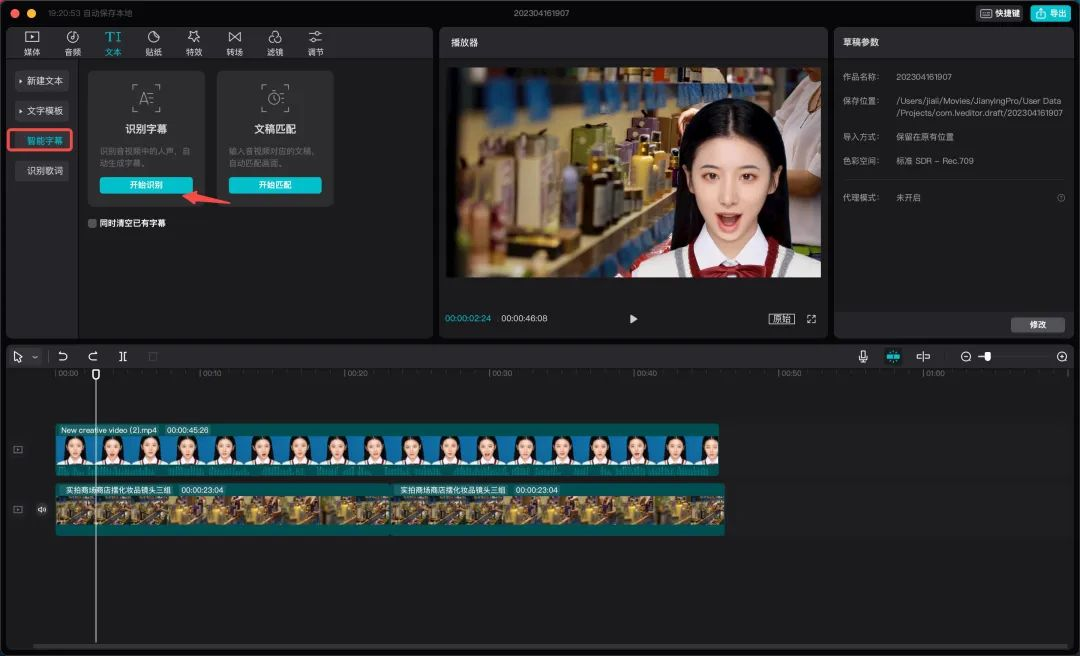Select the 文本 text tab
The image size is (1080, 656).
(x=113, y=43)
